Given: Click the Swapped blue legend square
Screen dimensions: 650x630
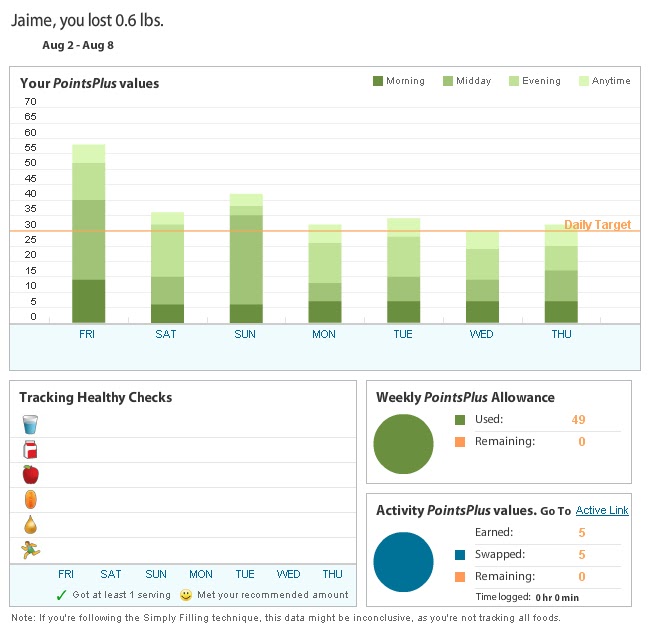Looking at the screenshot, I should click(x=460, y=555).
